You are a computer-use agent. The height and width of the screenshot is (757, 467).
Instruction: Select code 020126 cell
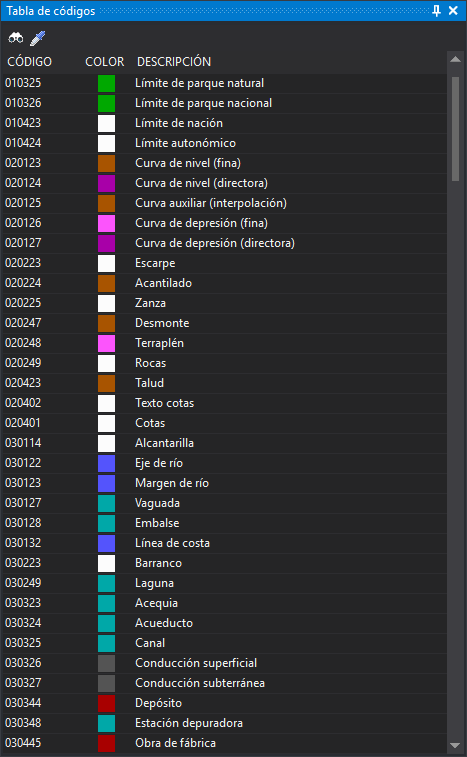(x=23, y=223)
